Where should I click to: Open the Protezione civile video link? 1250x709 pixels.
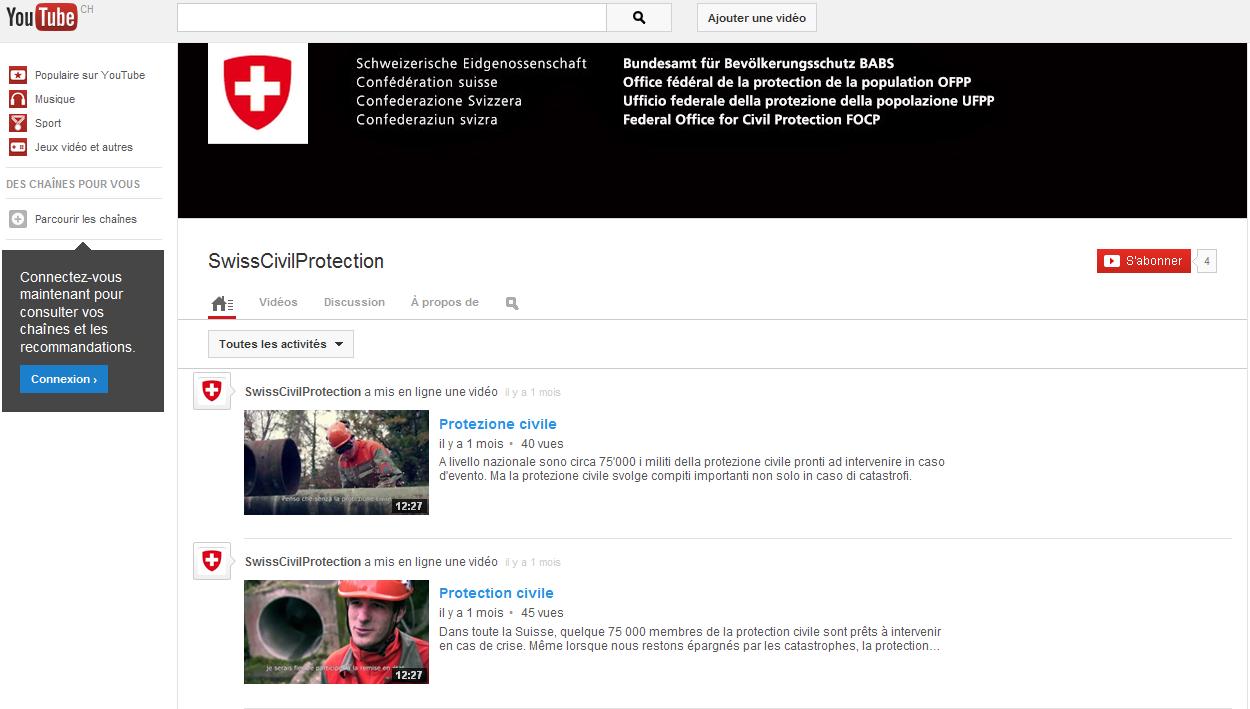tap(497, 424)
